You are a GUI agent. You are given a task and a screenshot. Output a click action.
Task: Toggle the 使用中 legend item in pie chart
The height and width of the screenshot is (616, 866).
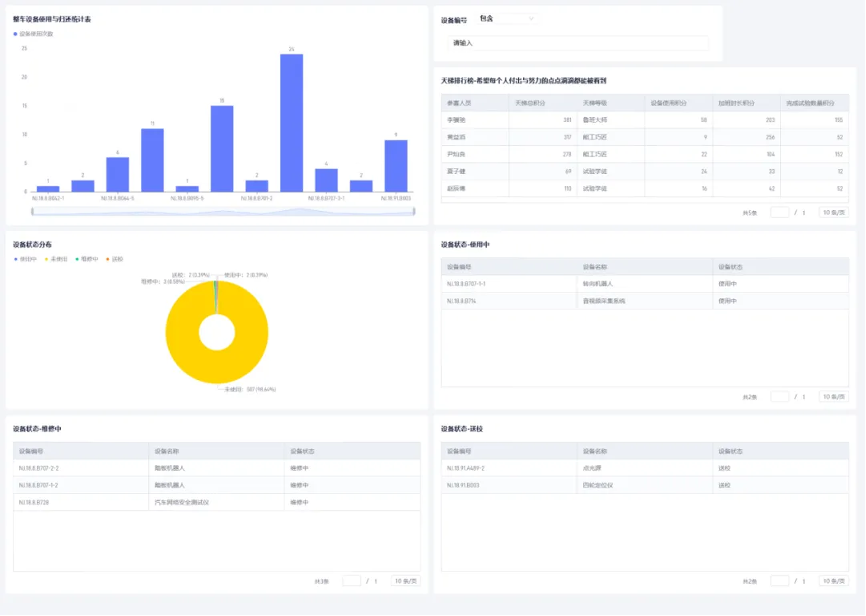pyautogui.click(x=25, y=259)
